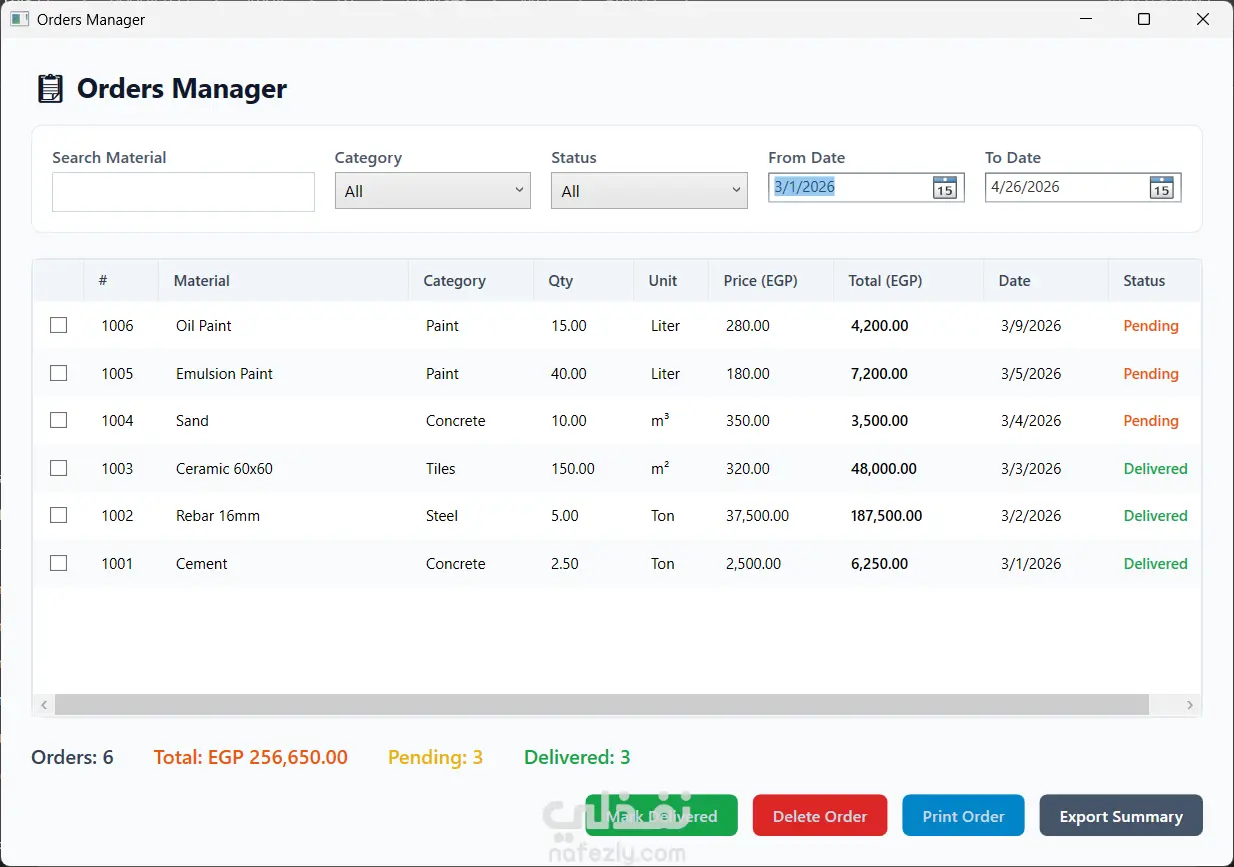This screenshot has width=1234, height=867.
Task: Open the To Date calendar picker icon
Action: tap(1161, 187)
